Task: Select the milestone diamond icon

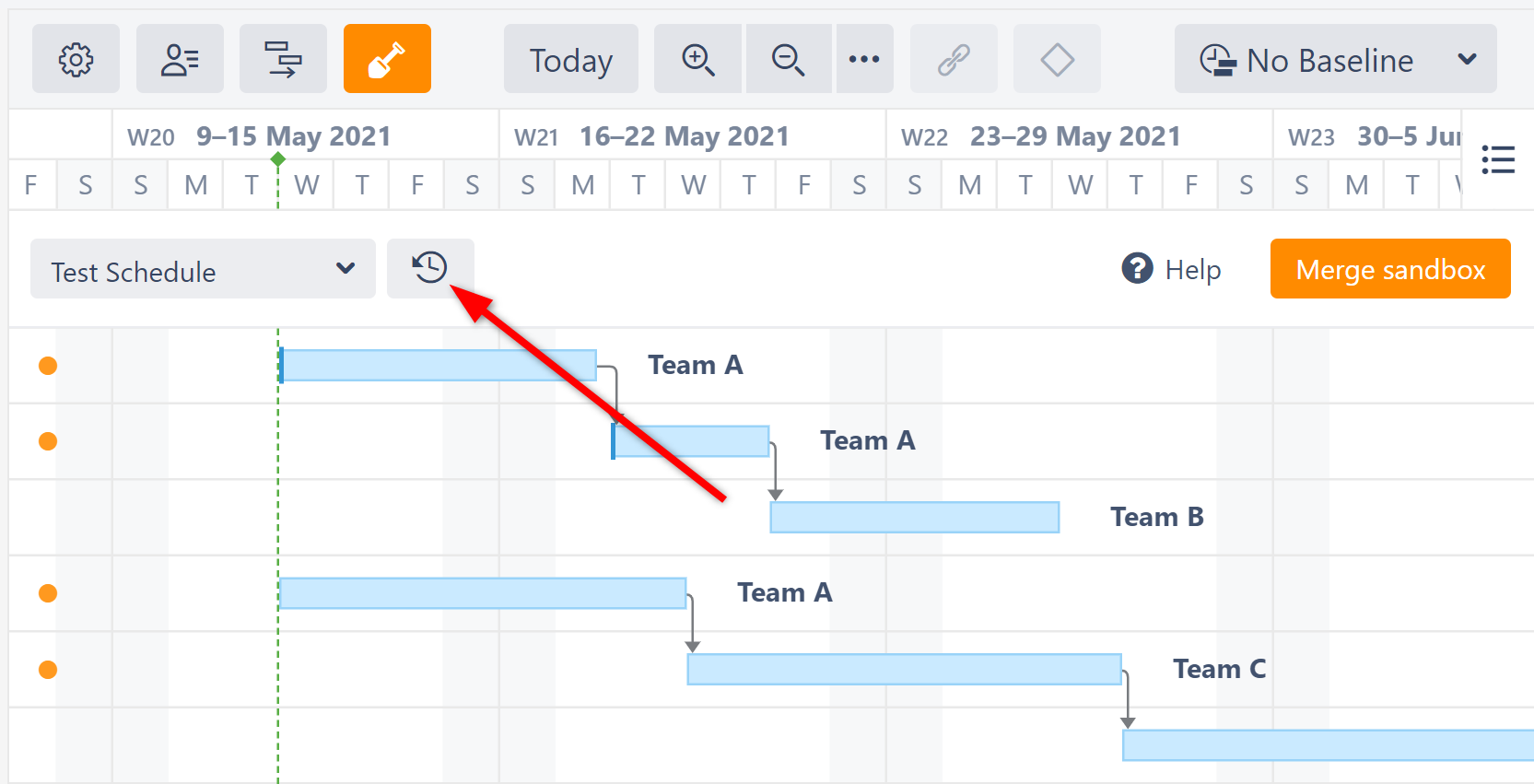Action: [1056, 59]
